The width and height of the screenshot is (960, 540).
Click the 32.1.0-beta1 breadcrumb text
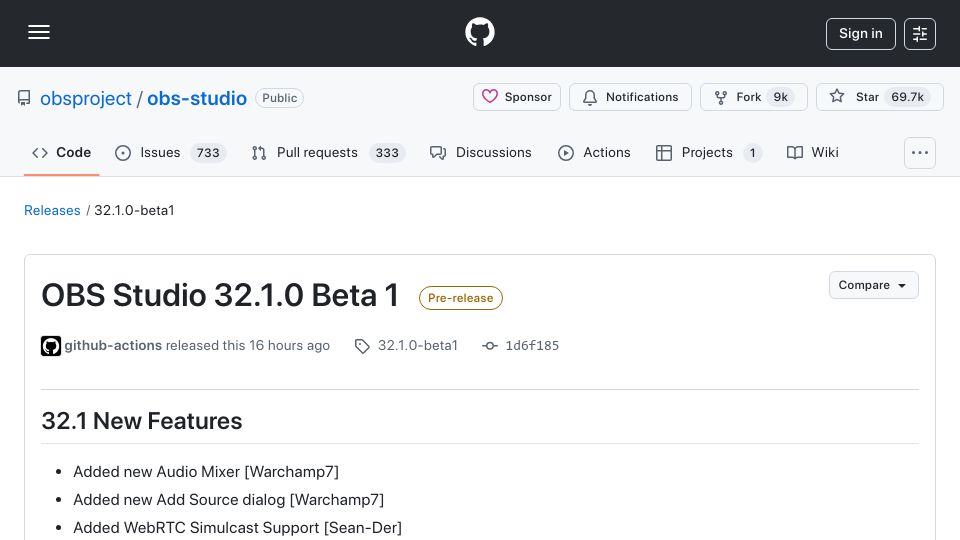tap(134, 210)
